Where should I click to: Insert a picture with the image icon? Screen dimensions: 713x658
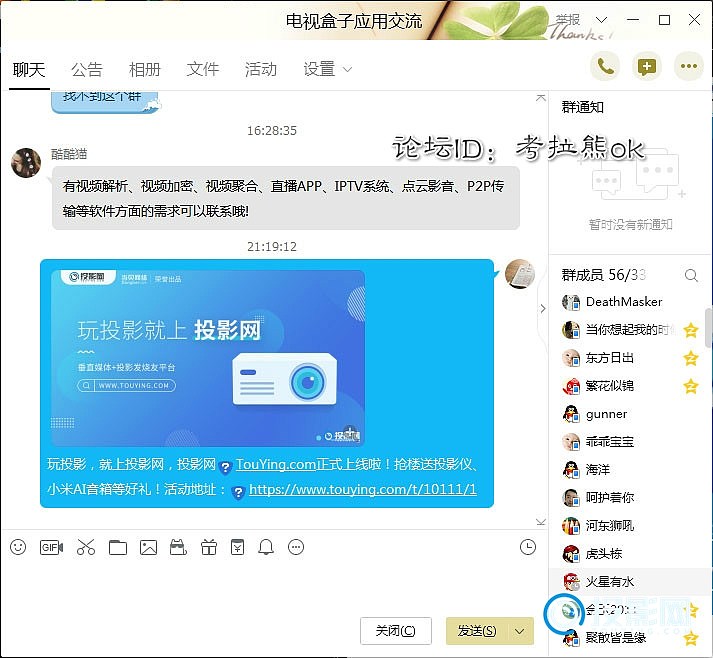click(x=148, y=547)
